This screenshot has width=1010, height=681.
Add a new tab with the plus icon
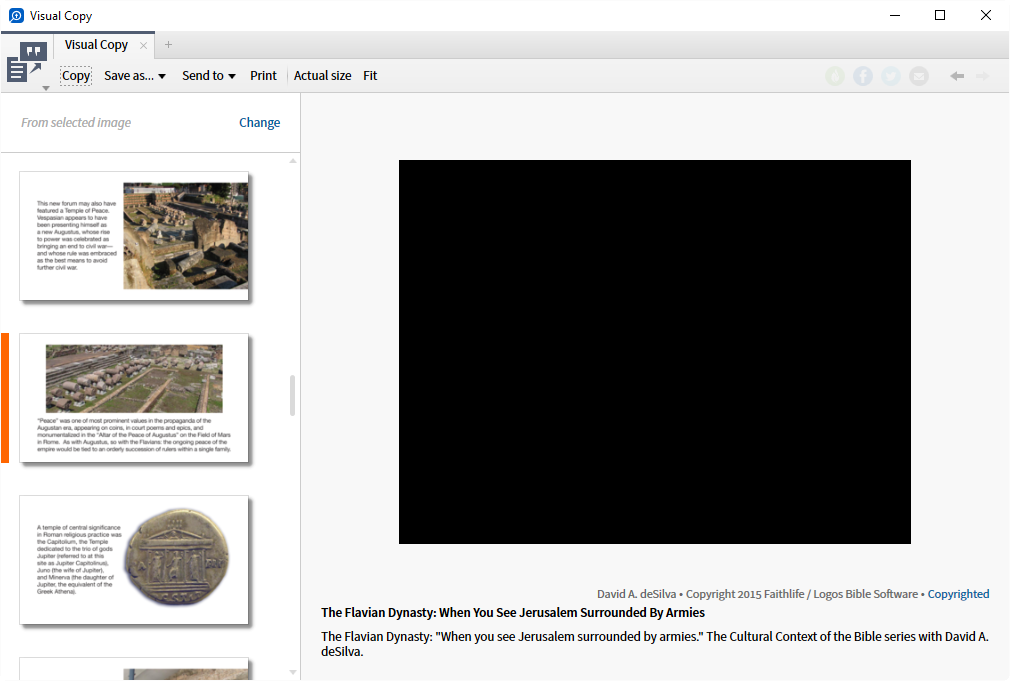click(x=168, y=44)
